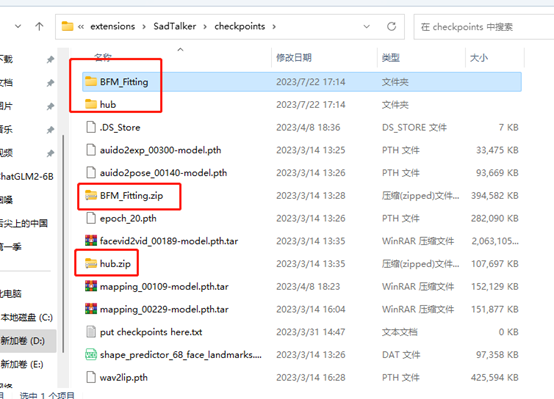Click put checkpoints here.txt file name

coord(151,332)
